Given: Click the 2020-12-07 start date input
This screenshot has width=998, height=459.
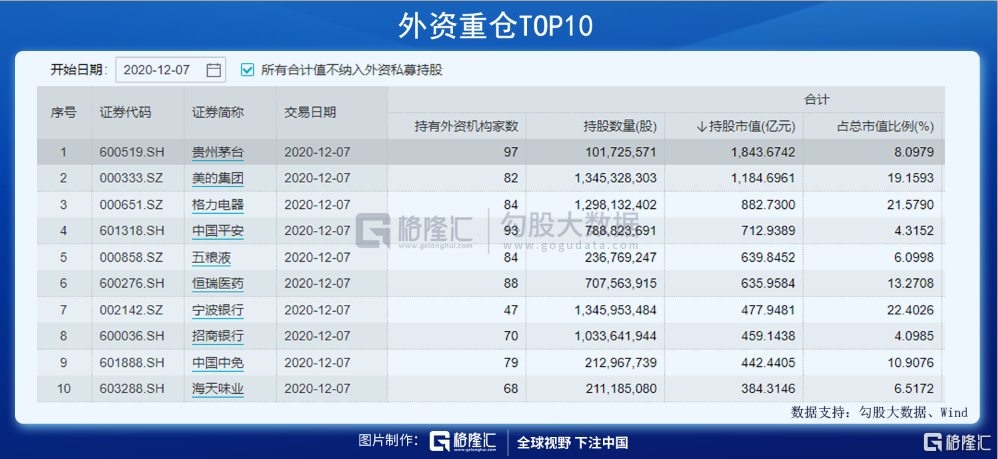Looking at the screenshot, I should coord(171,70).
